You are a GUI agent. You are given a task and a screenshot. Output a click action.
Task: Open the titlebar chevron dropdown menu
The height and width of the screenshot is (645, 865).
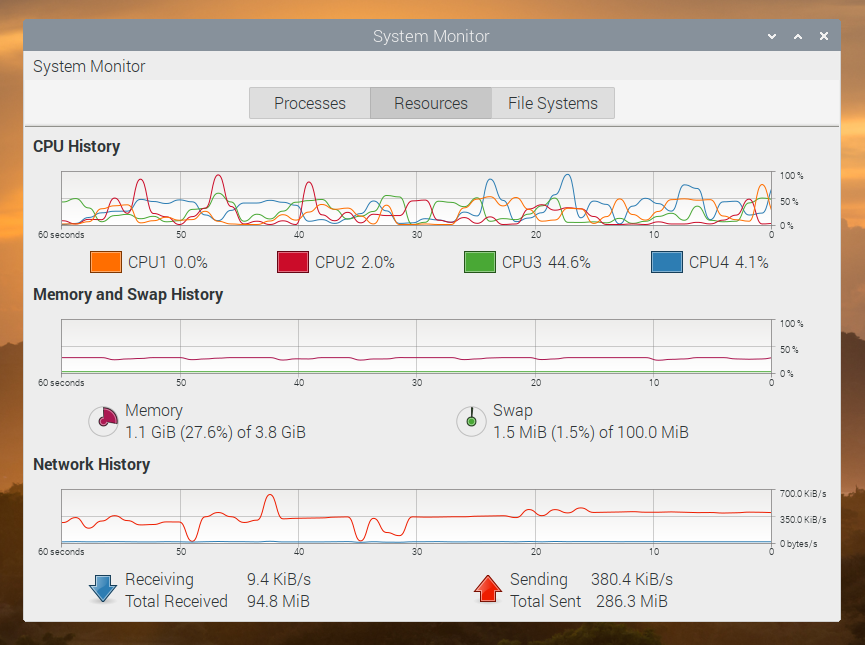[x=770, y=36]
